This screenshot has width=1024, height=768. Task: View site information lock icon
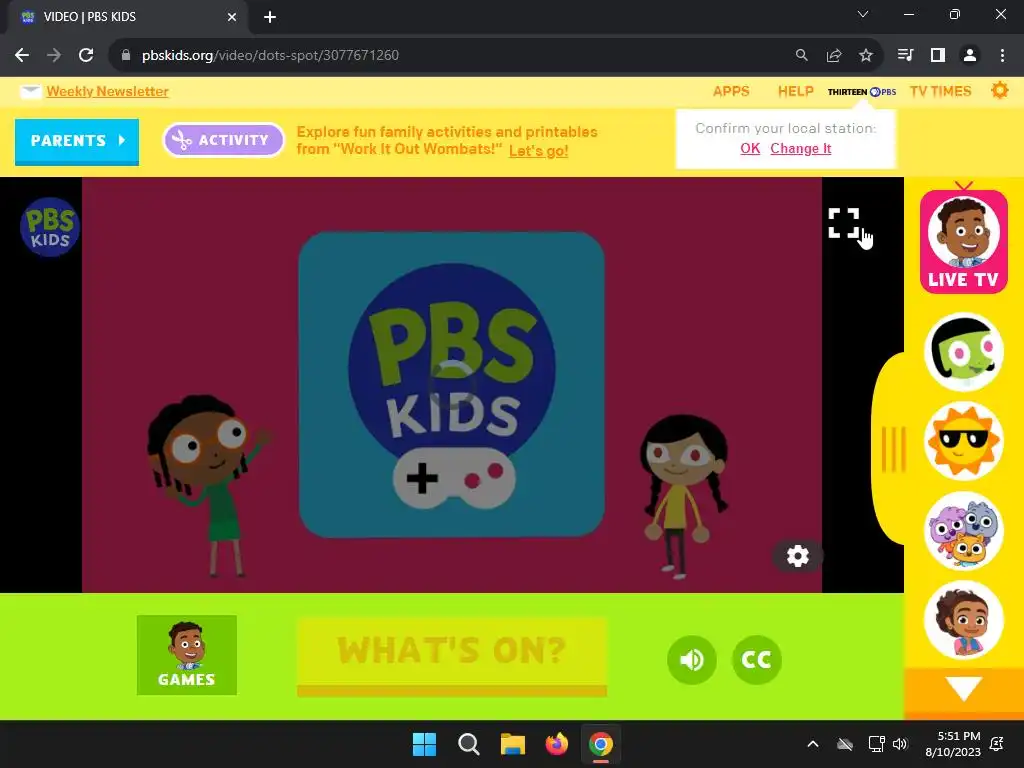pyautogui.click(x=126, y=55)
